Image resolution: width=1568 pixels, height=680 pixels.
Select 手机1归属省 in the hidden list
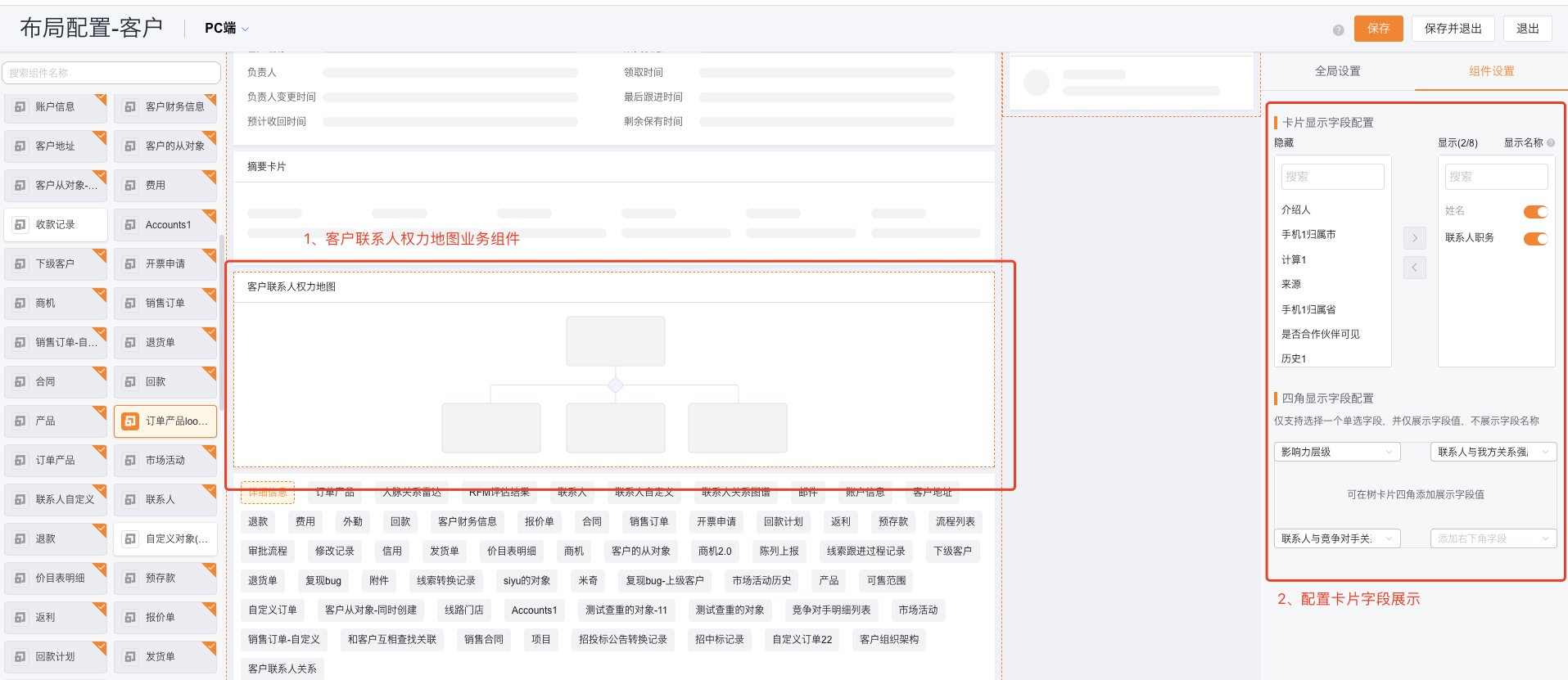point(1308,310)
